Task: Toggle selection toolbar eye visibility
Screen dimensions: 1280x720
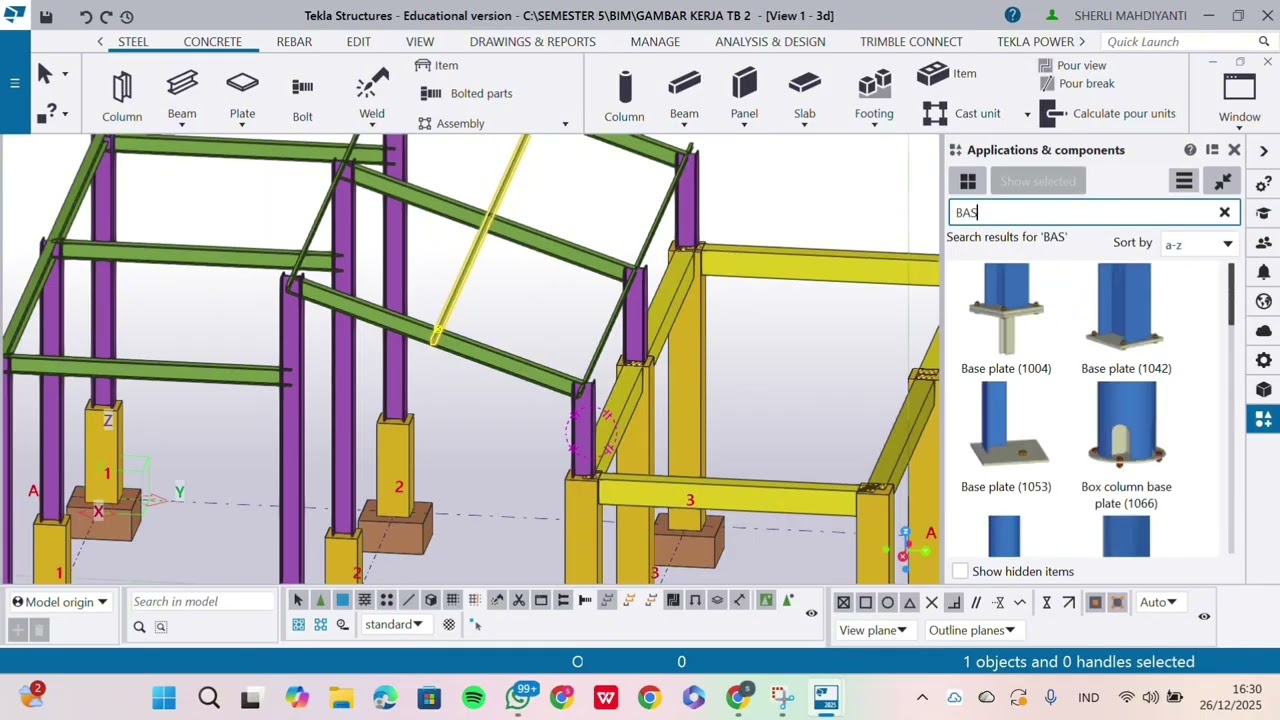Action: pyautogui.click(x=812, y=613)
